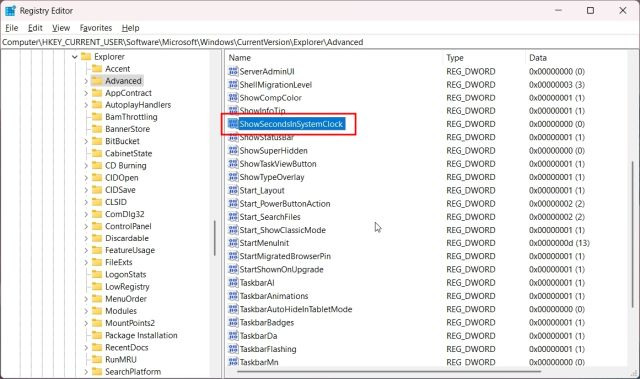Click the StartMenuInit DWORD value icon

233,243
